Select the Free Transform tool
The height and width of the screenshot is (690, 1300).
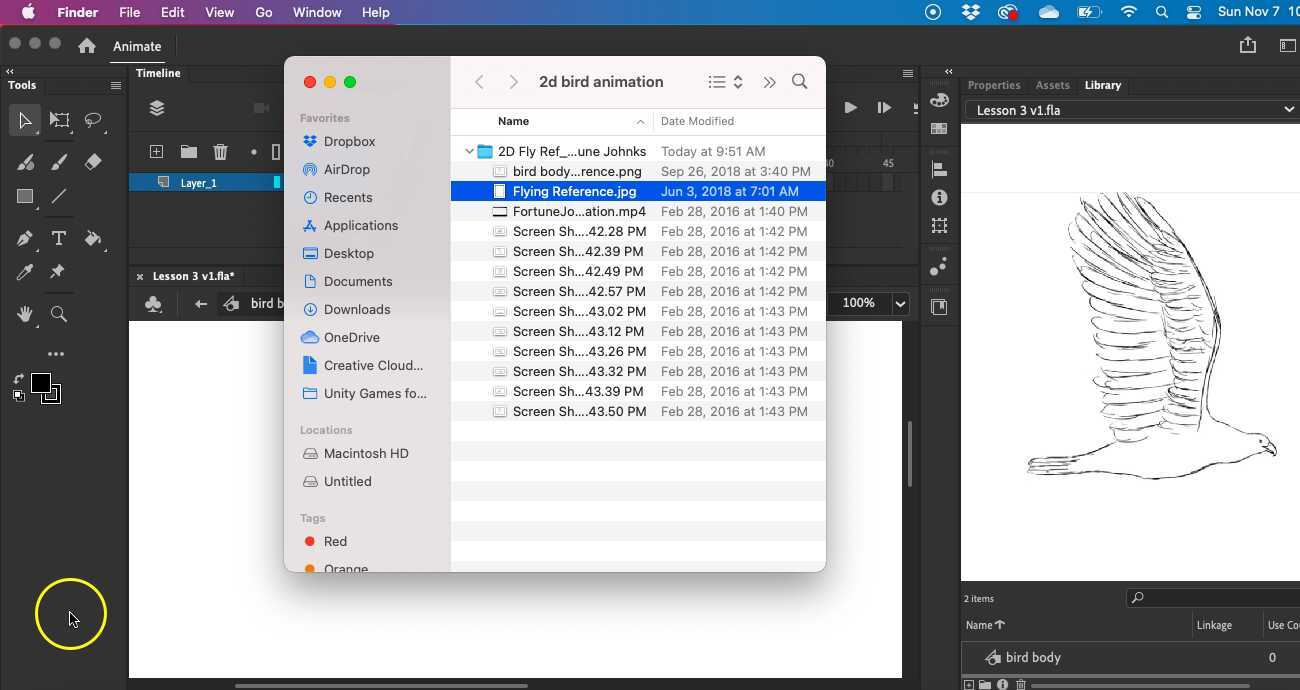click(59, 121)
